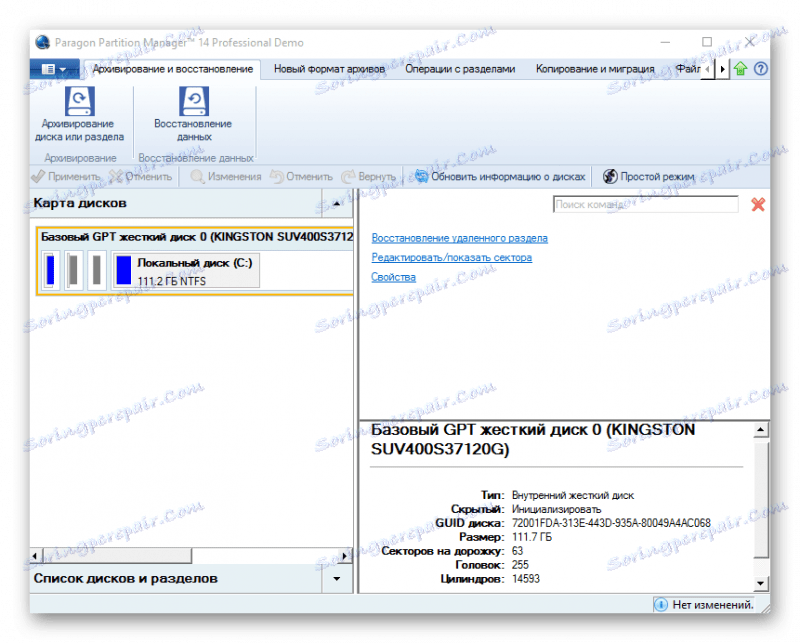This screenshot has height=643, width=800.
Task: Clear the command search with red X
Action: click(758, 205)
